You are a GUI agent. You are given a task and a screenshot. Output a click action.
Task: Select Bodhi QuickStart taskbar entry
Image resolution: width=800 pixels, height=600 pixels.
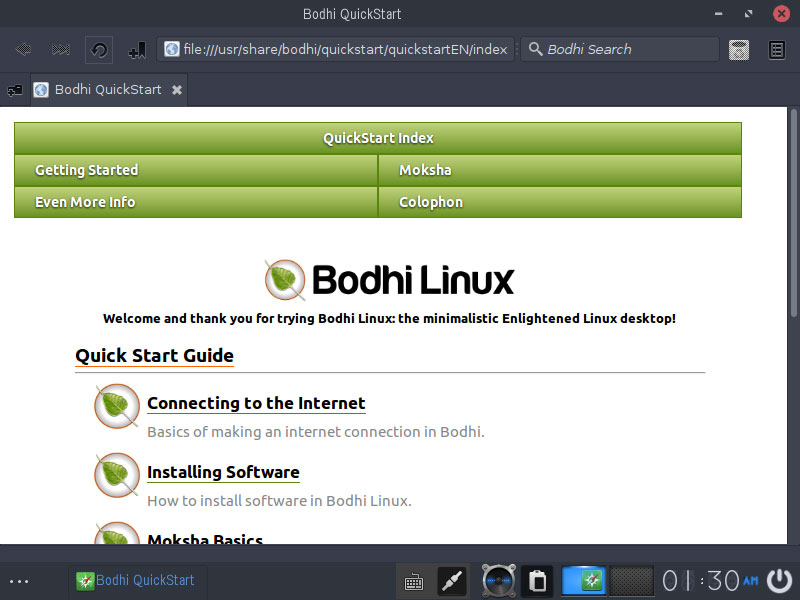click(x=136, y=581)
